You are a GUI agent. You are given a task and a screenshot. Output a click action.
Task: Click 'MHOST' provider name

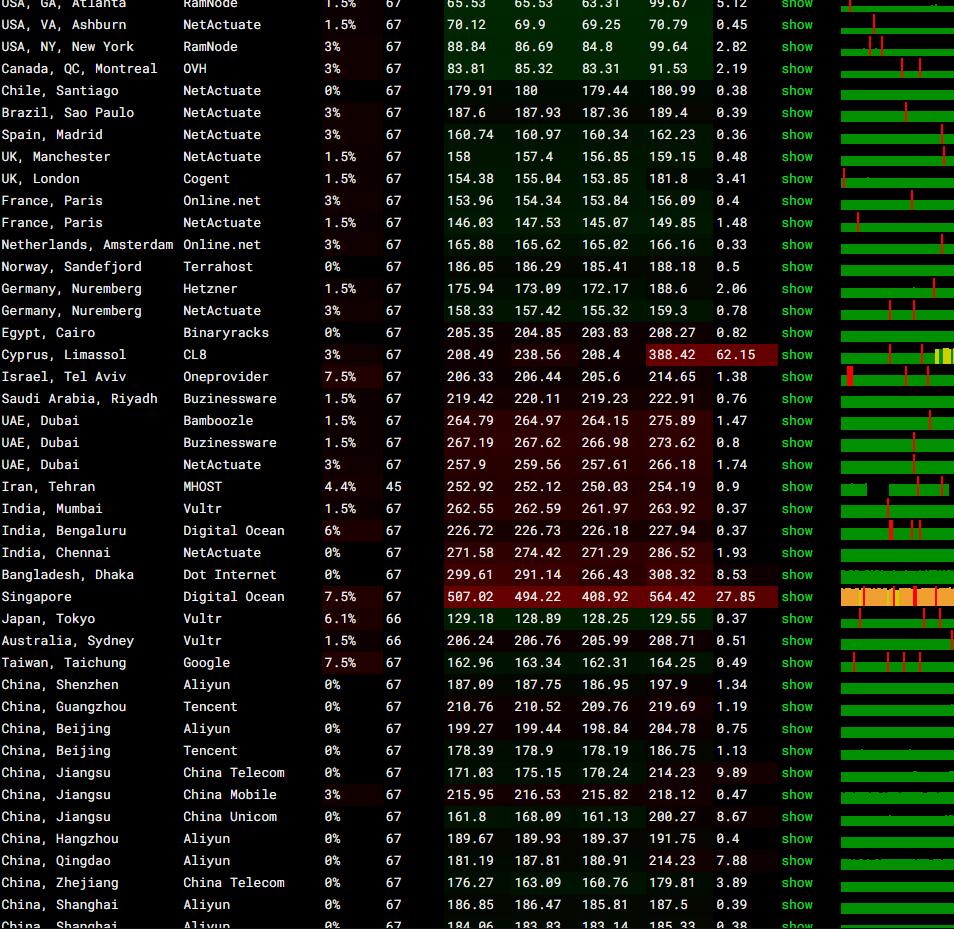click(203, 486)
